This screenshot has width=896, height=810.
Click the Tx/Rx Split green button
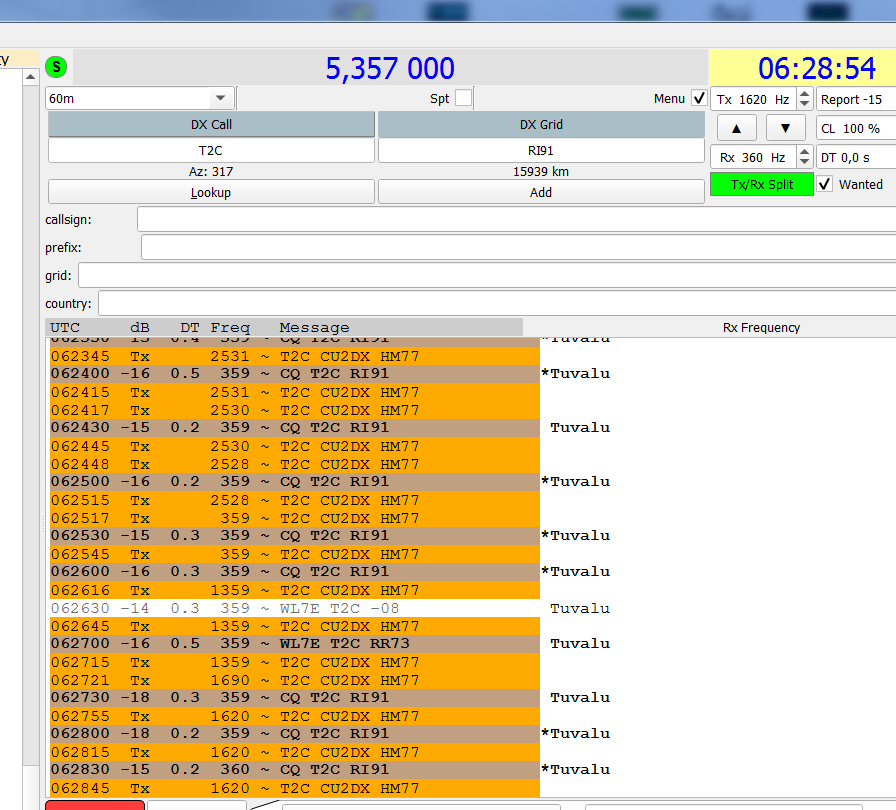762,185
